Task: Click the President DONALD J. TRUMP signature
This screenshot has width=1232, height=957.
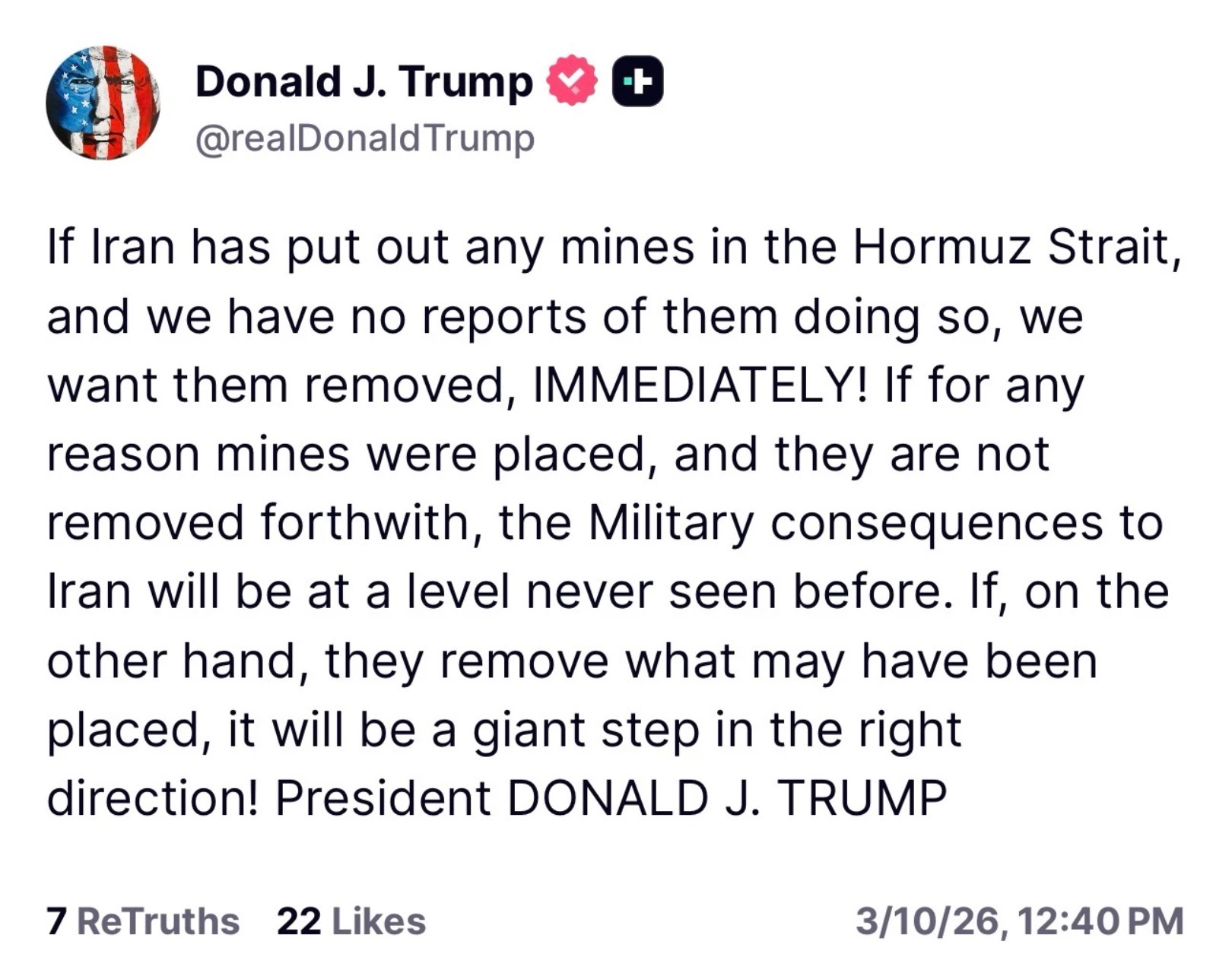Action: (611, 798)
